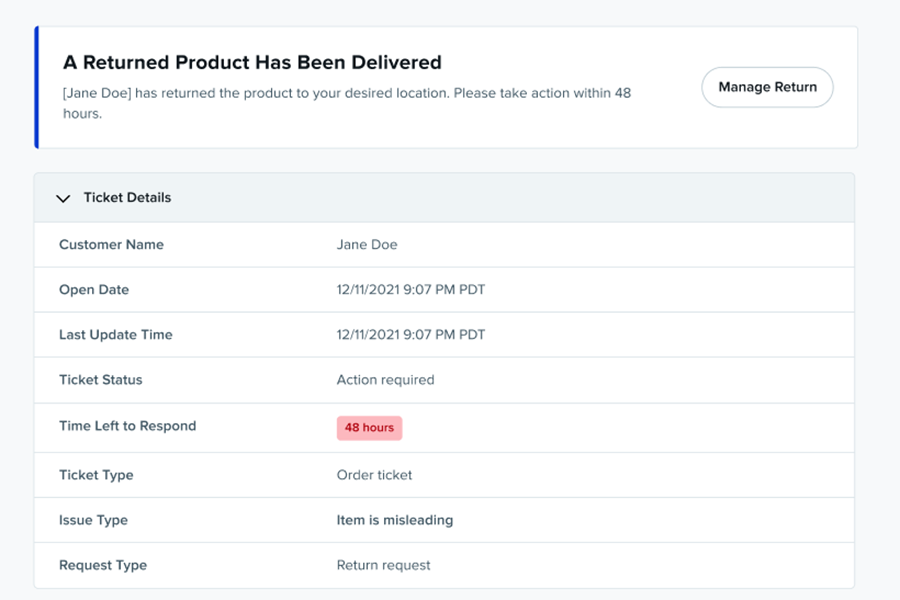Click the 'Order ticket' type value
This screenshot has width=900, height=600.
tap(374, 475)
